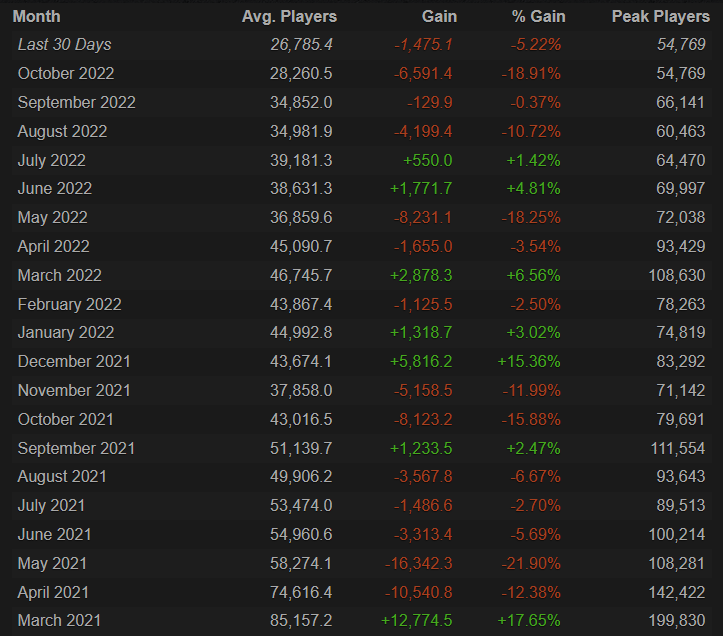
Task: Click the percent gain -18.91%
Action: point(531,74)
